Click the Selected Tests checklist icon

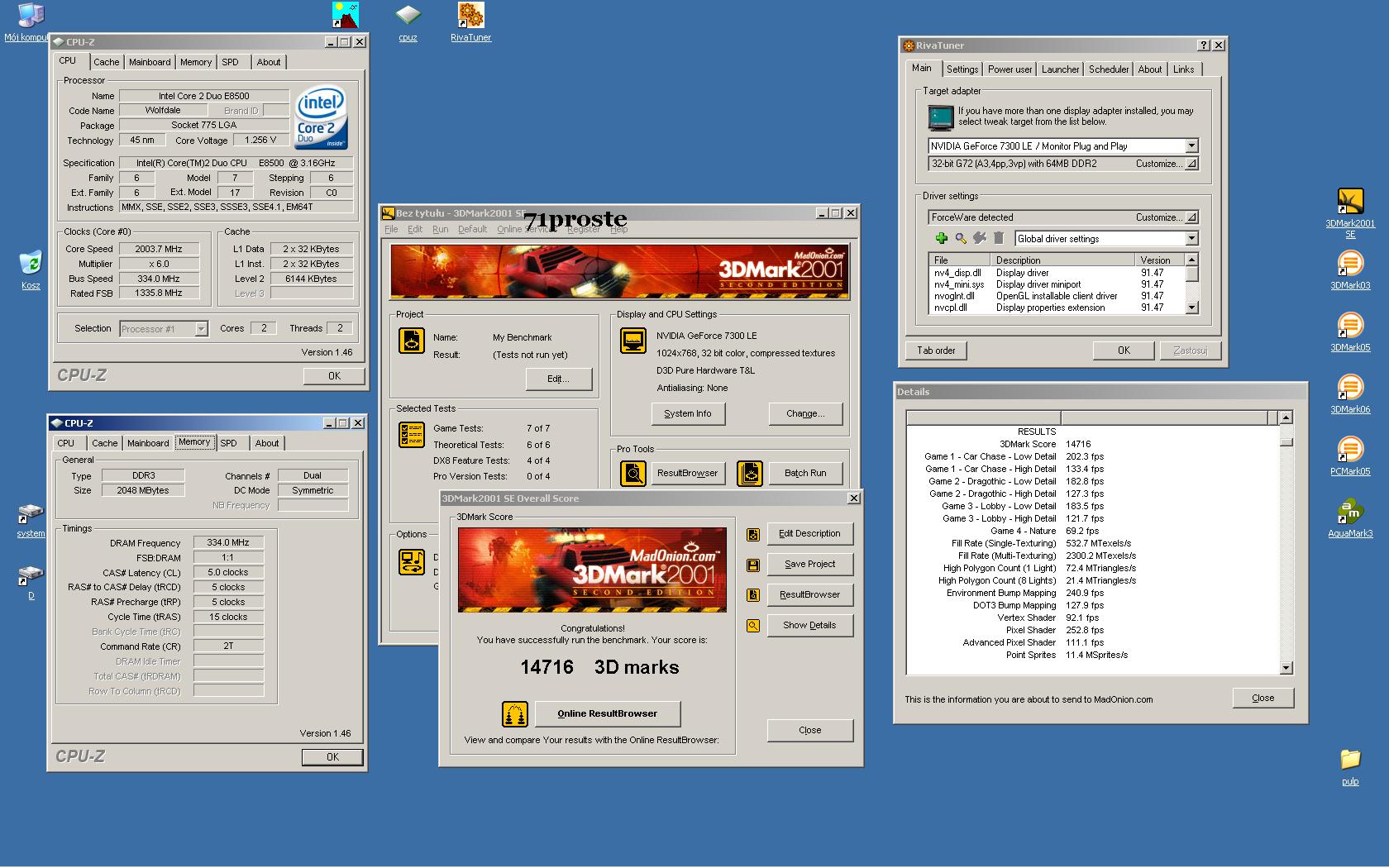[x=412, y=434]
